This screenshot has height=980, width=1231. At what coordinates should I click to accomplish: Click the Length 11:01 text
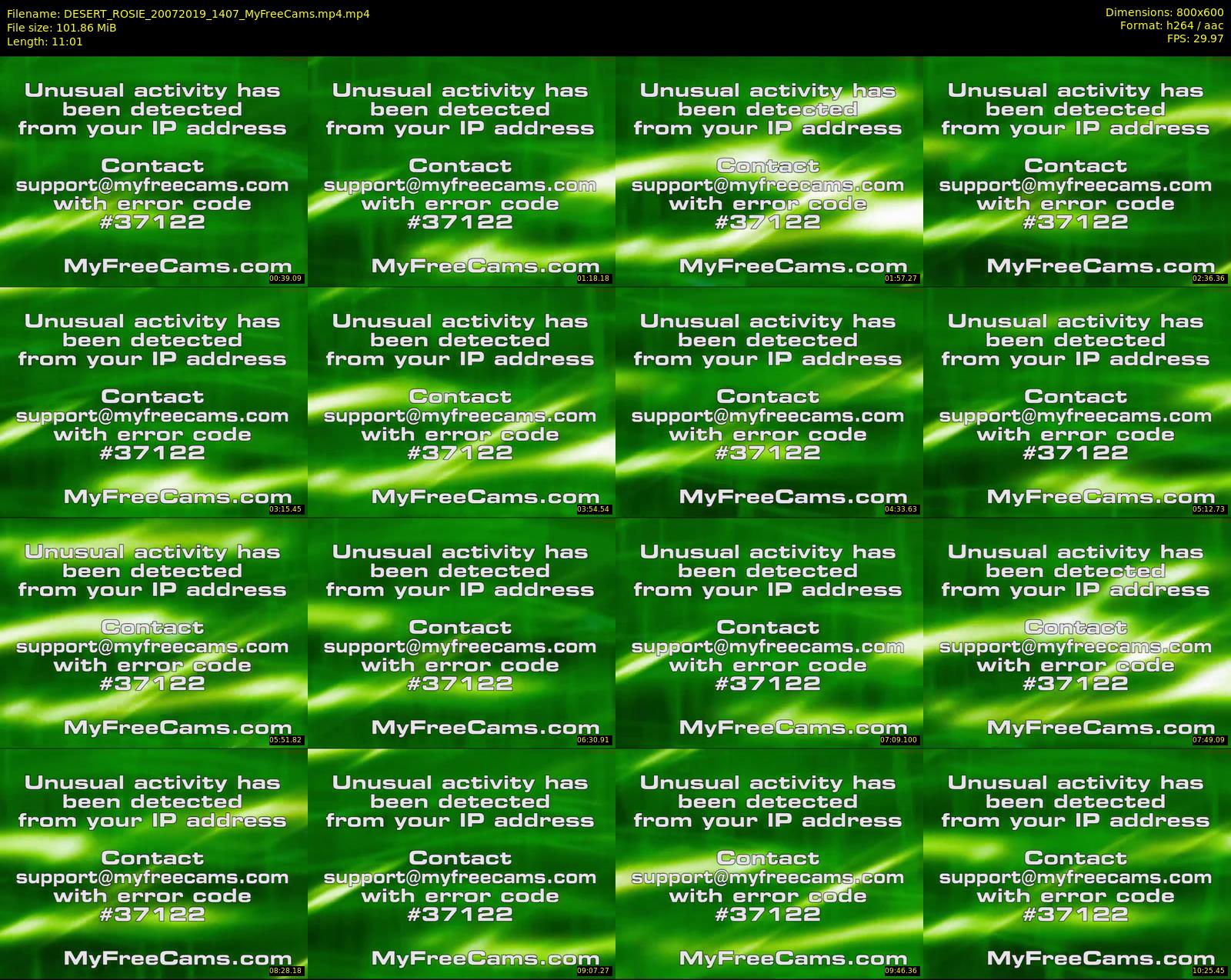(x=45, y=42)
